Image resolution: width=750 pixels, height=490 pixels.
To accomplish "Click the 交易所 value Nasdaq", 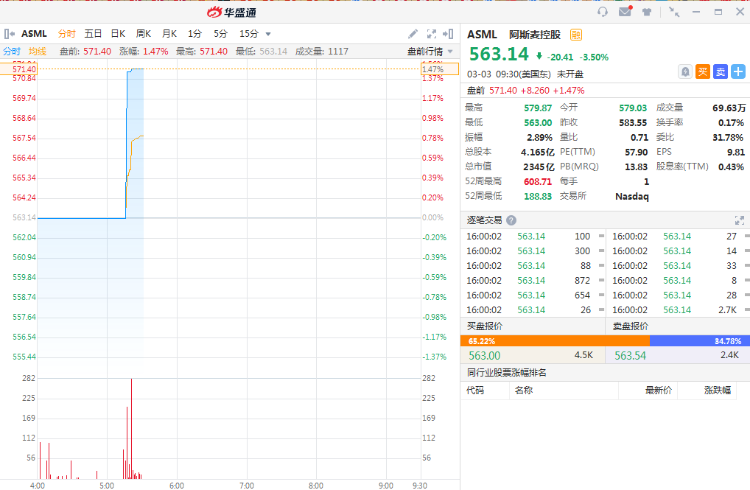I will (x=632, y=196).
